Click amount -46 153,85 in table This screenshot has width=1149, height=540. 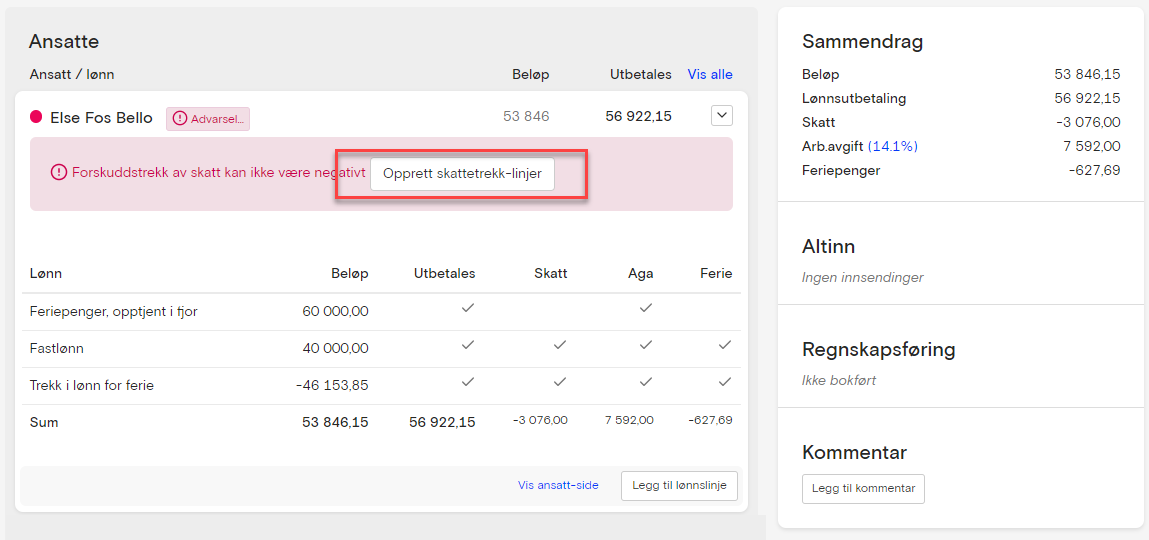(x=333, y=385)
